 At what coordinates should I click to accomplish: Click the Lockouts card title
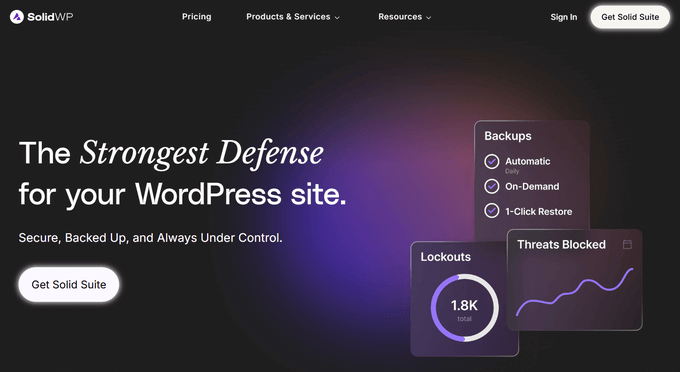click(x=445, y=257)
